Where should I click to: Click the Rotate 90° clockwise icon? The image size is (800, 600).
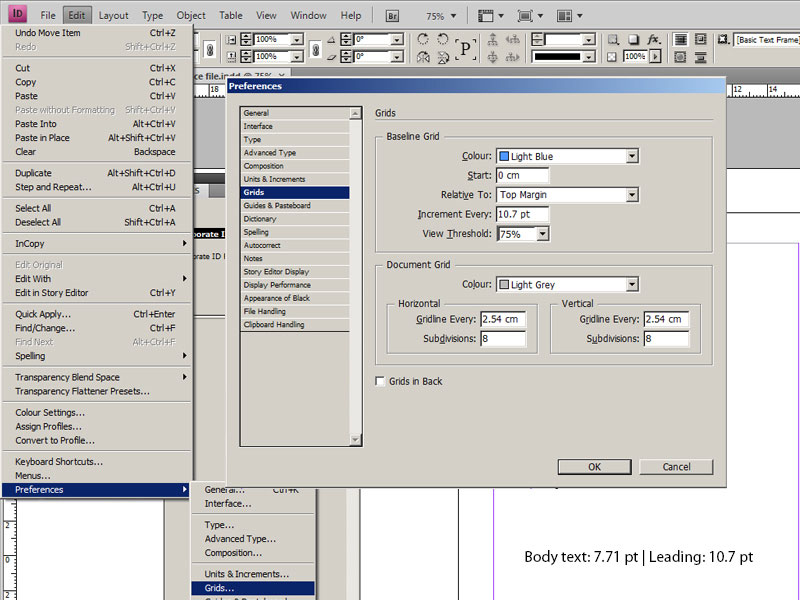click(x=423, y=39)
